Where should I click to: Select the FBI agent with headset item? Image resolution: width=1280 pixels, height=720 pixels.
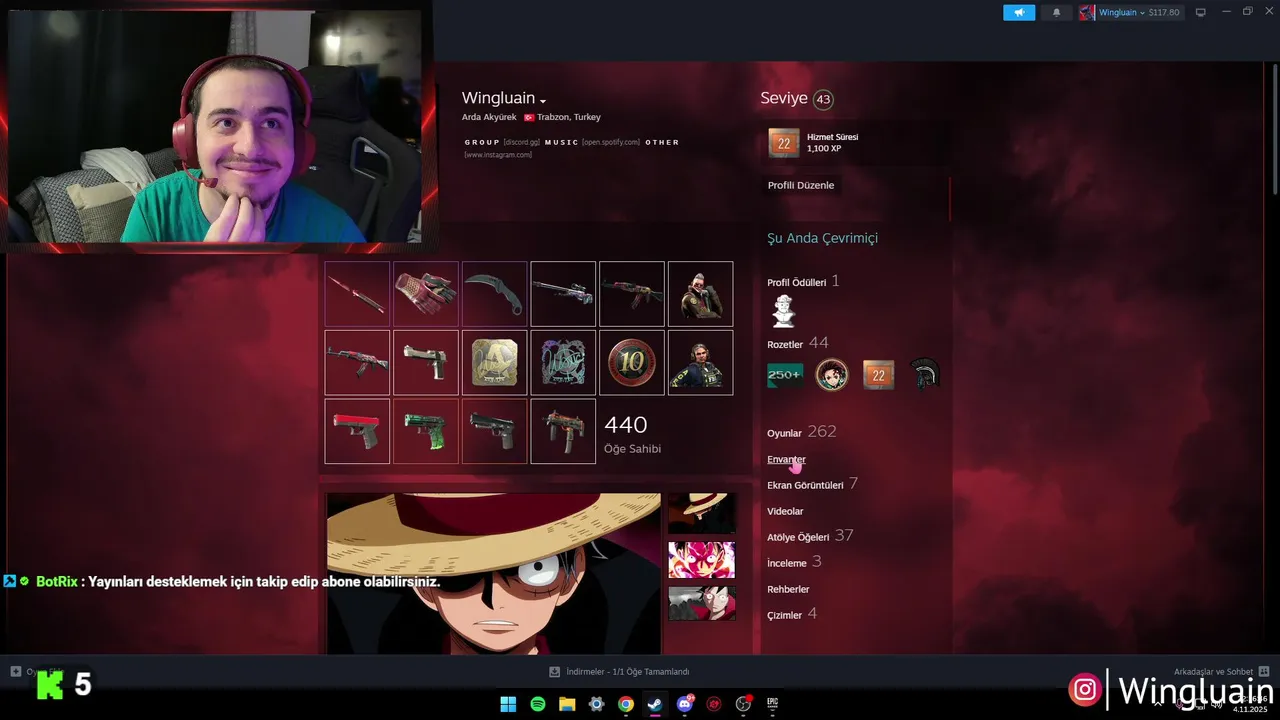tap(700, 362)
